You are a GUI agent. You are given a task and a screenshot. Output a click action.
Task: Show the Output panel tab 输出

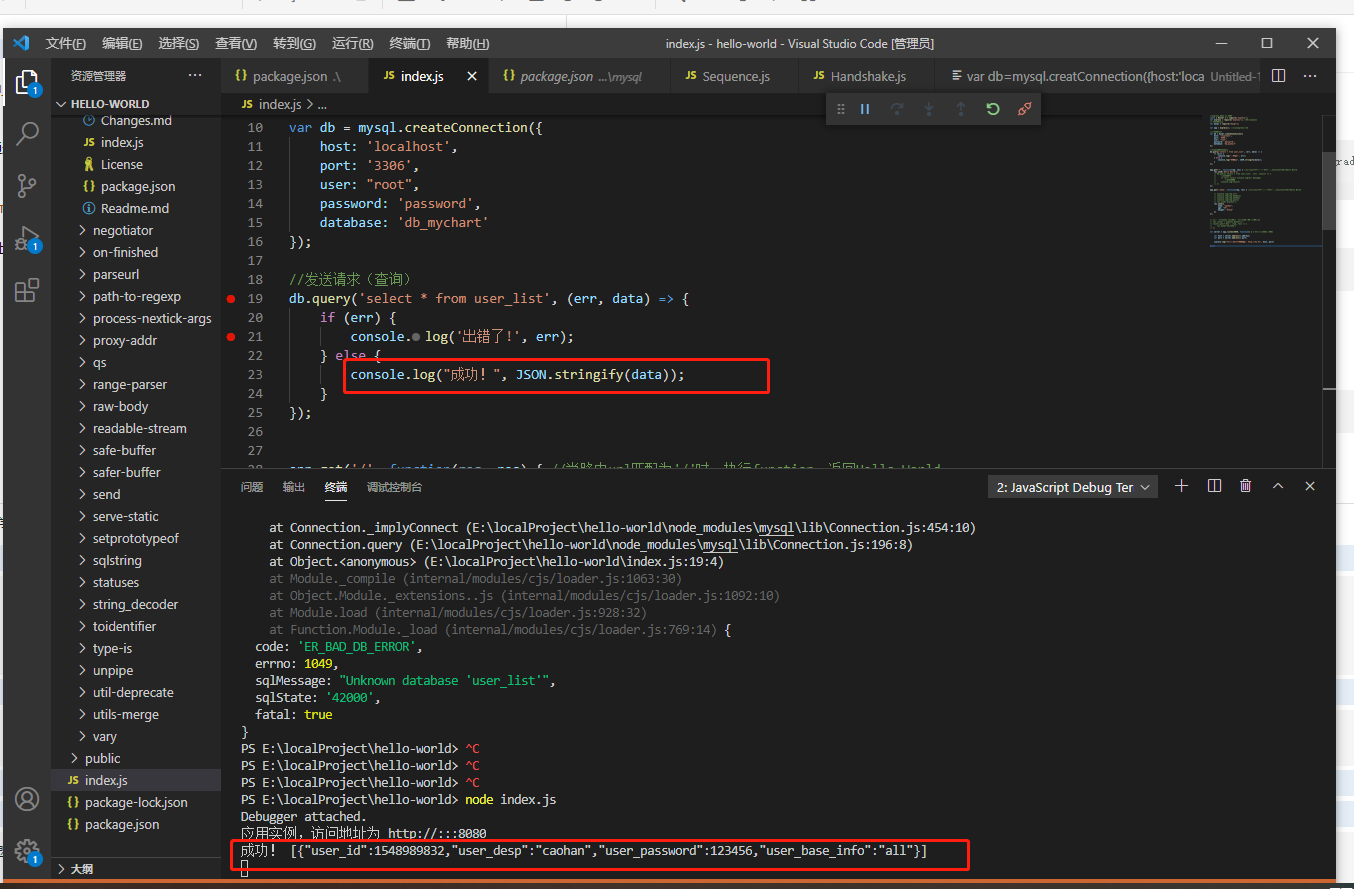click(294, 487)
